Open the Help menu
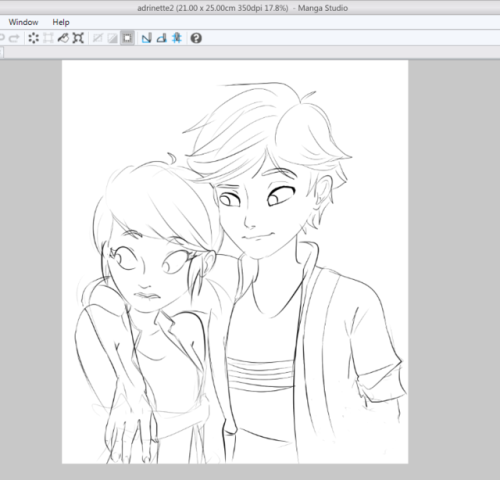 click(x=61, y=22)
